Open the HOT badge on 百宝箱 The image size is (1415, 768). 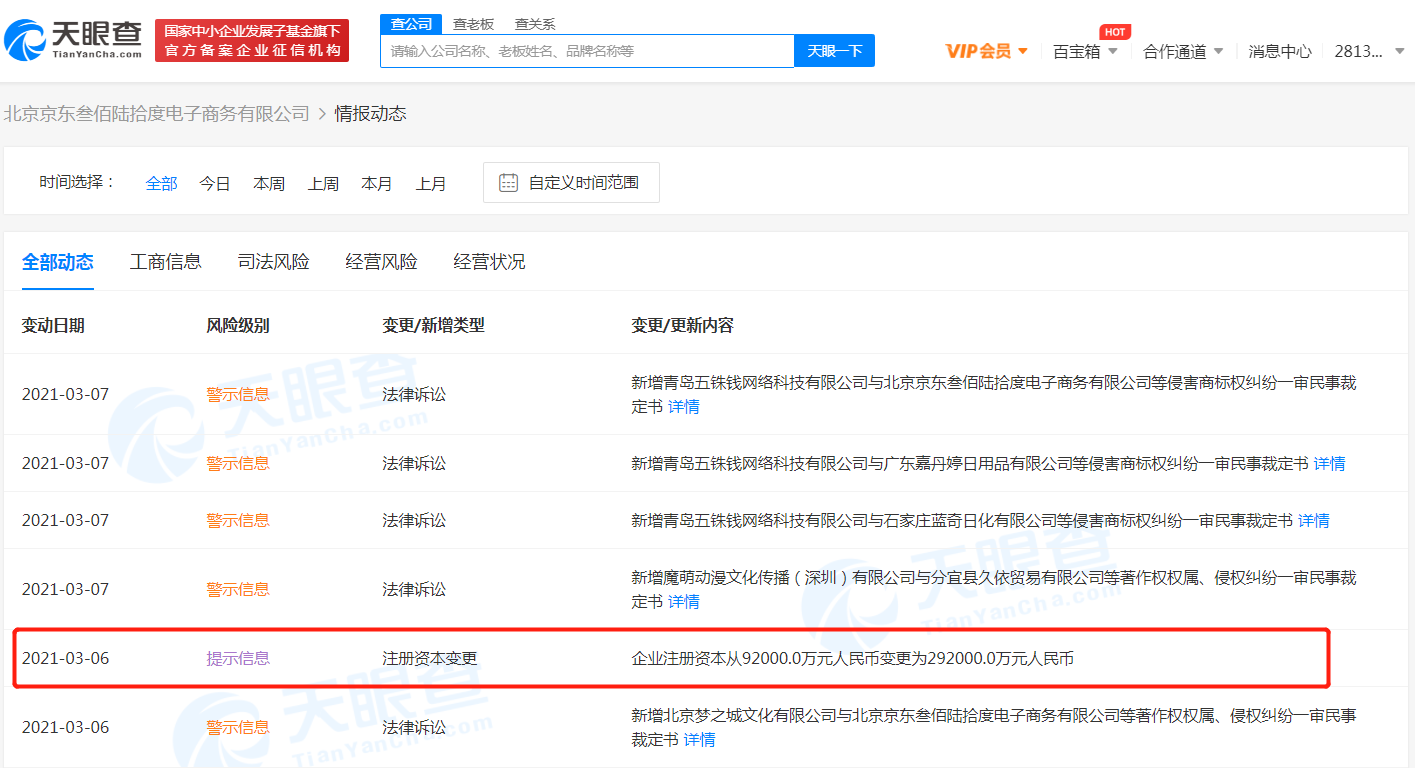pos(1115,32)
